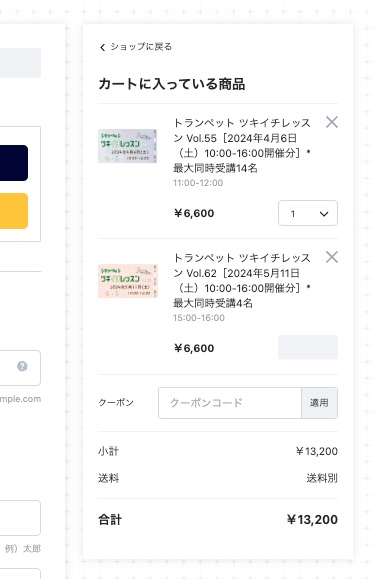Open the pink Vol.62 May 11 lesson thumbnail
Viewport: 375px width, 579px height.
click(127, 281)
